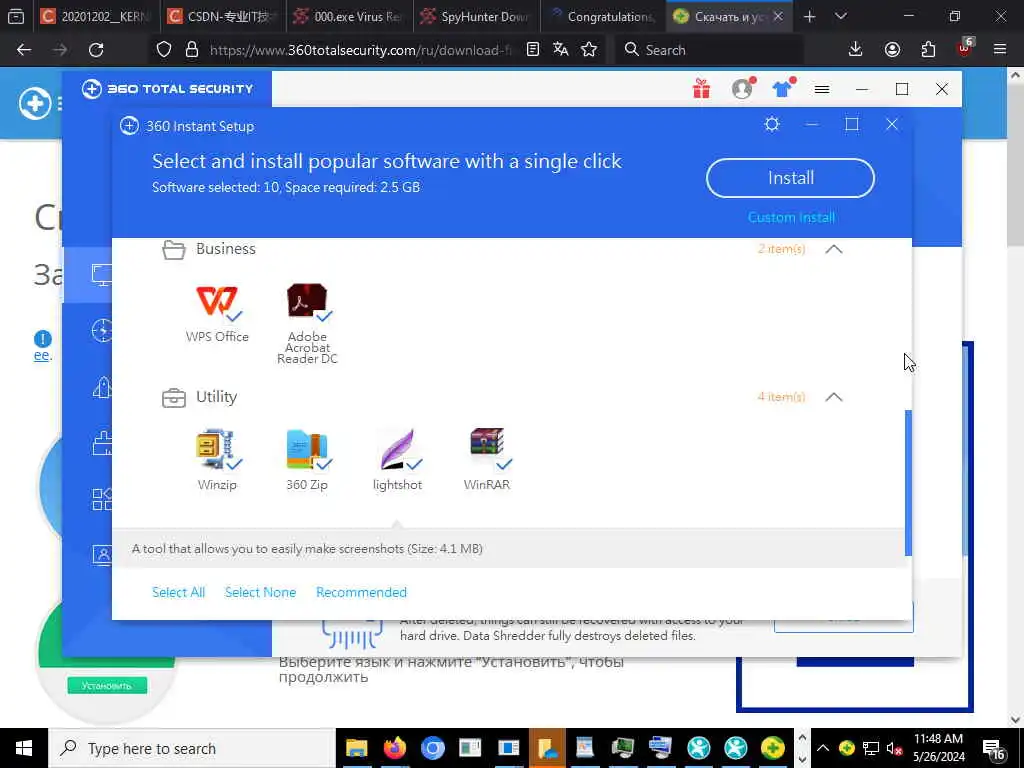Click the translate page icon
The width and height of the screenshot is (1024, 768).
click(560, 50)
